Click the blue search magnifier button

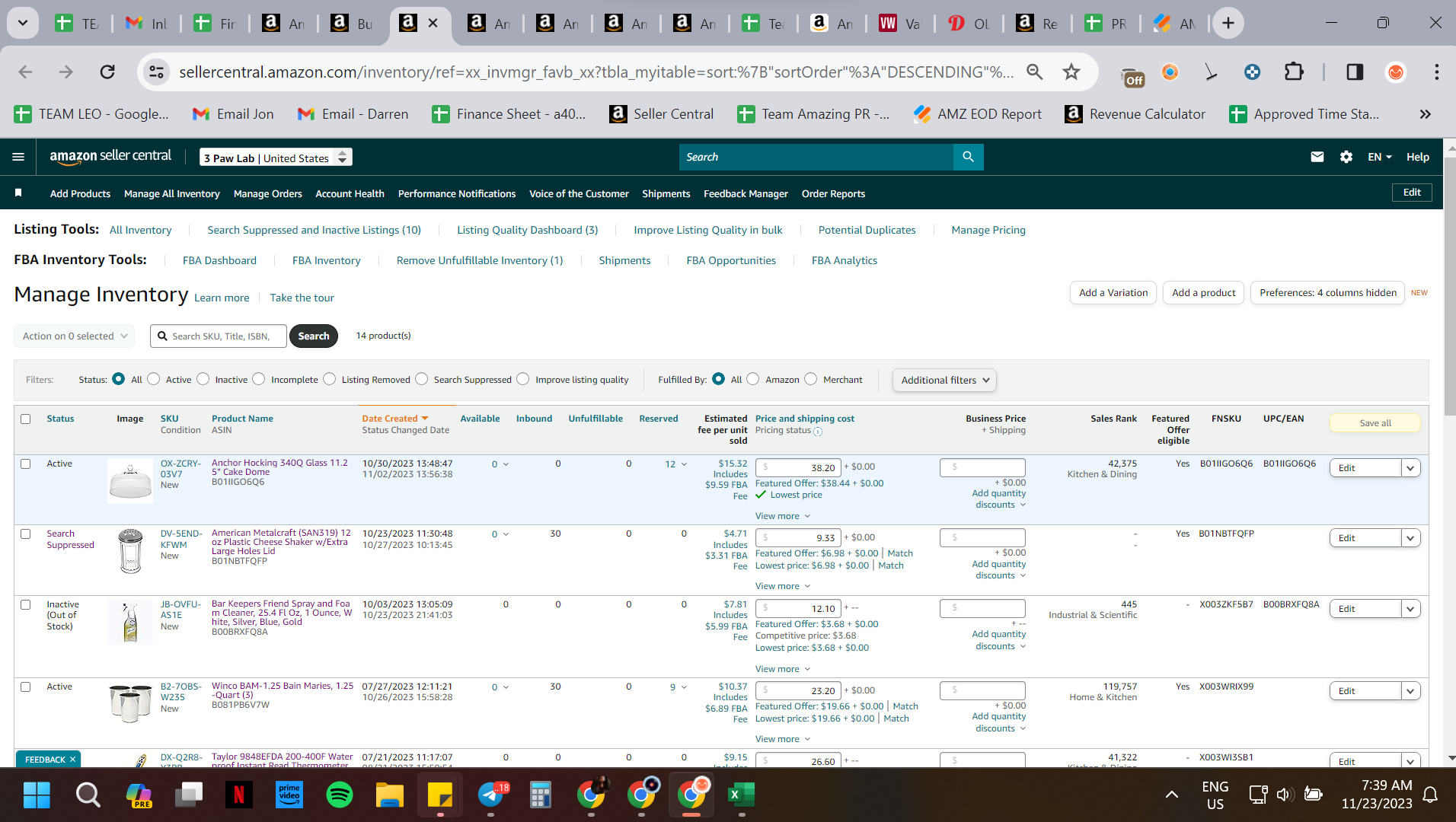point(968,157)
